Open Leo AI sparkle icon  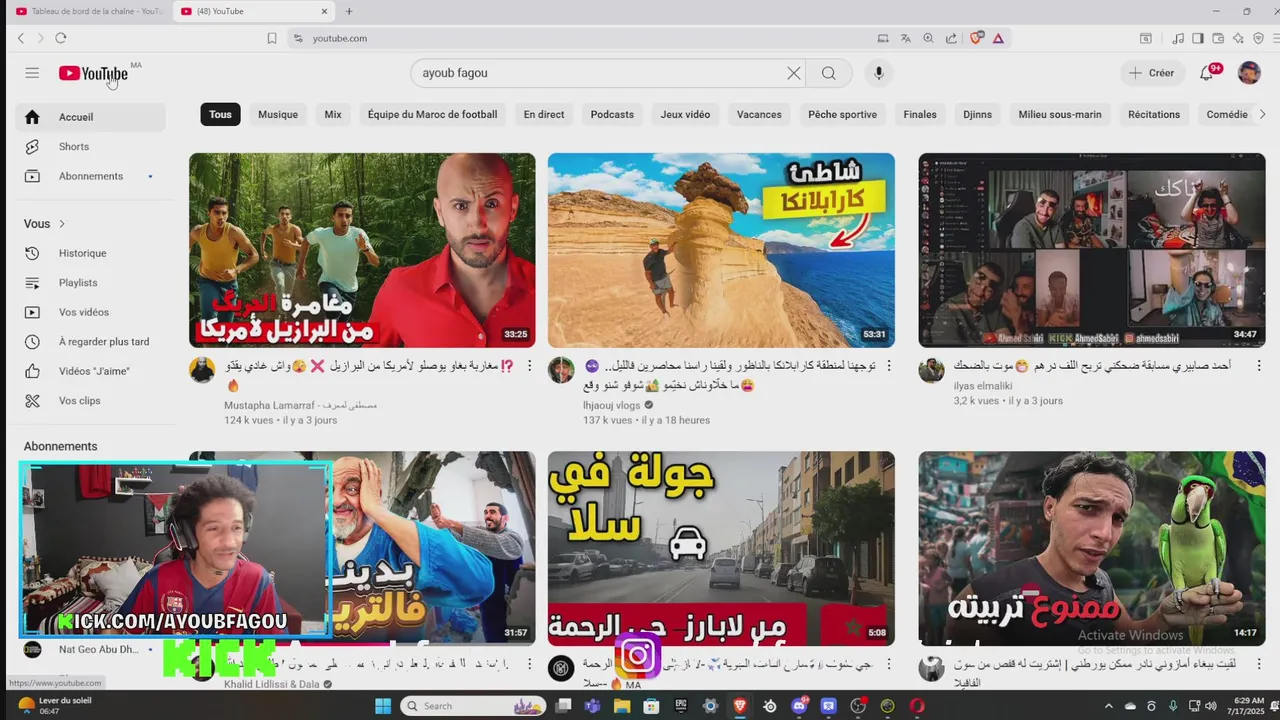coord(1238,38)
